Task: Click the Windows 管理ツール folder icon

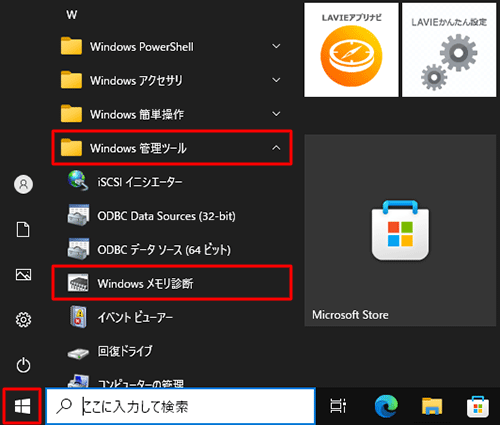Action: (x=71, y=148)
